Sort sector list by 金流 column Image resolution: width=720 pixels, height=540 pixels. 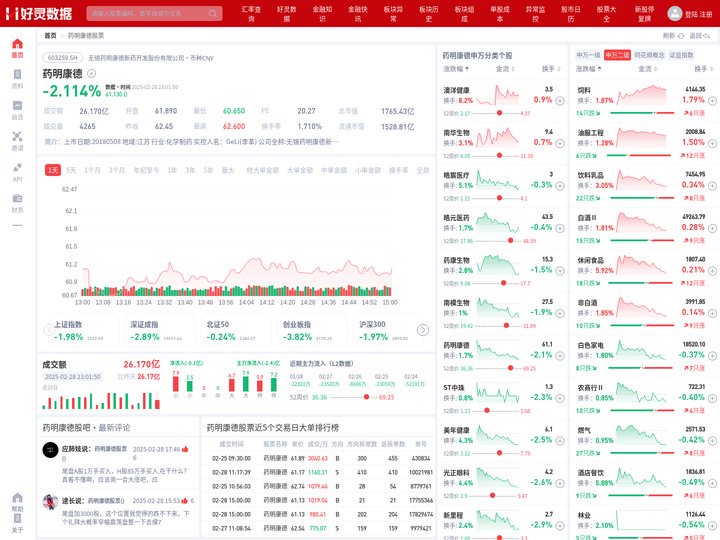pos(647,69)
